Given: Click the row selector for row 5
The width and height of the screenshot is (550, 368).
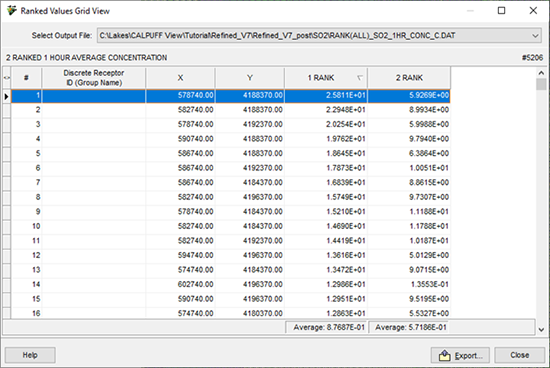Looking at the screenshot, I should tap(7, 154).
